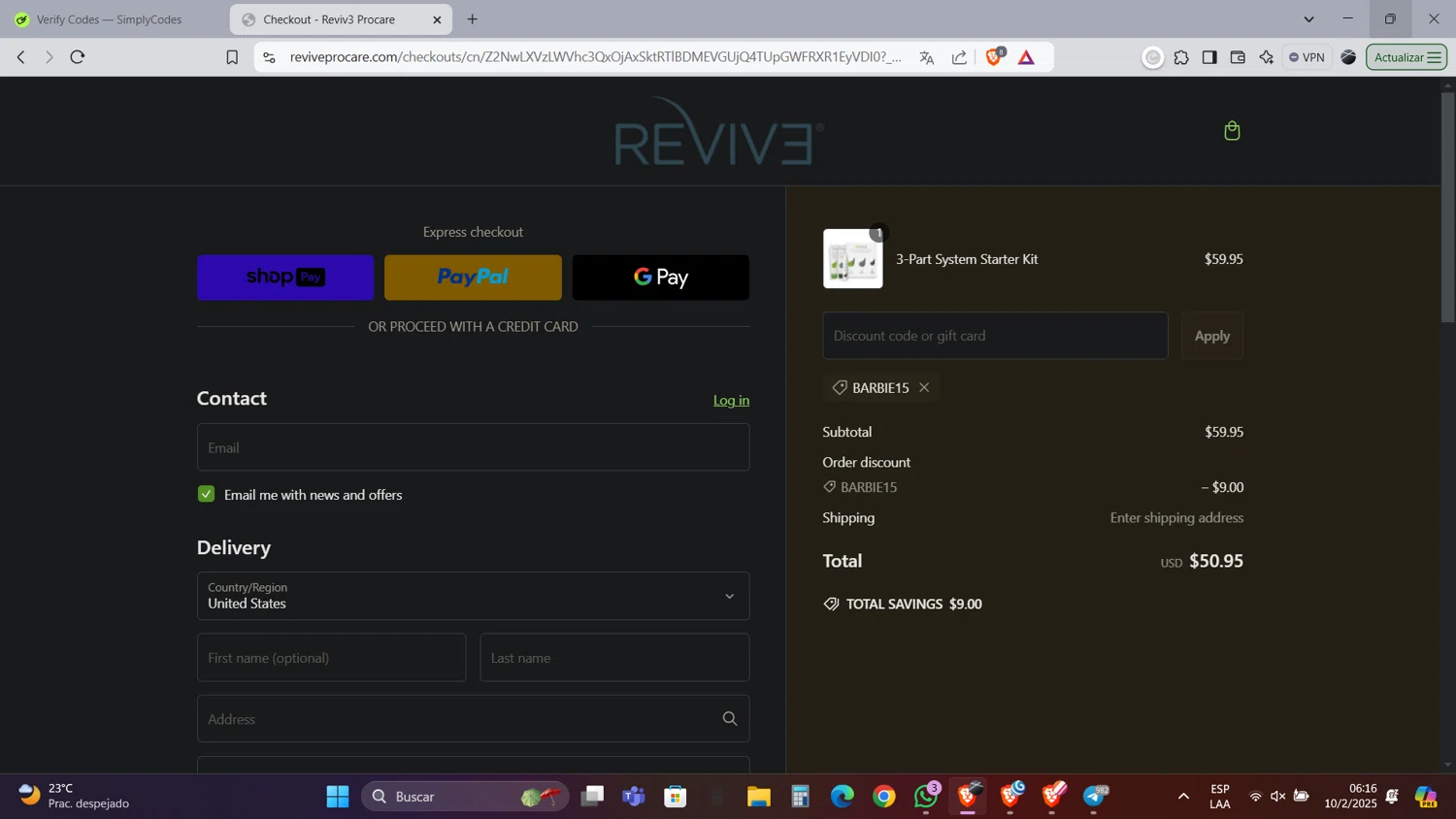This screenshot has width=1456, height=819.
Task: Click the Apply discount button
Action: [x=1211, y=336]
